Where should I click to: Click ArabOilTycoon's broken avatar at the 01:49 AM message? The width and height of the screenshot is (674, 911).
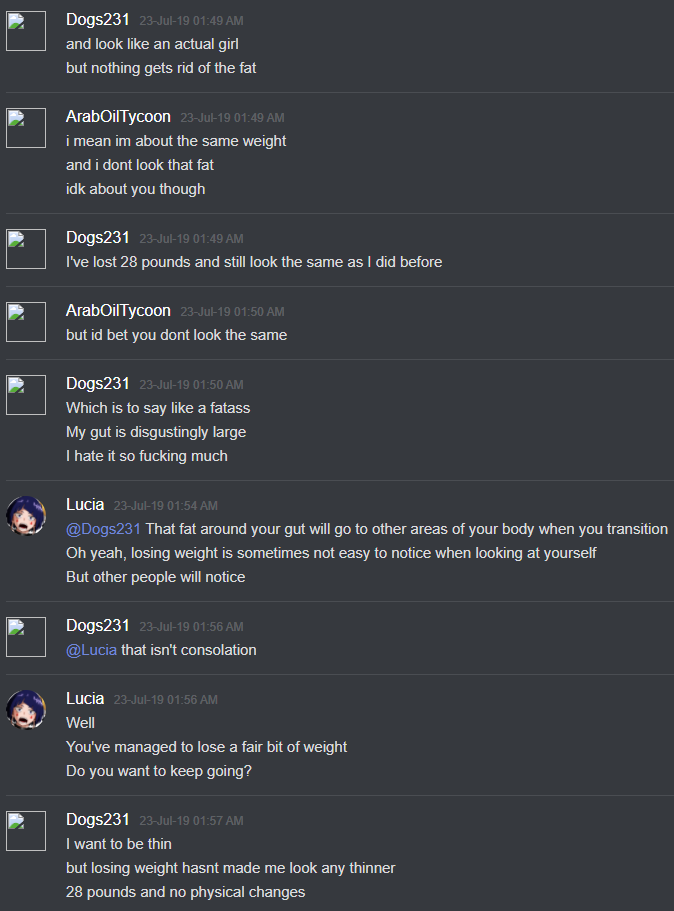click(26, 128)
